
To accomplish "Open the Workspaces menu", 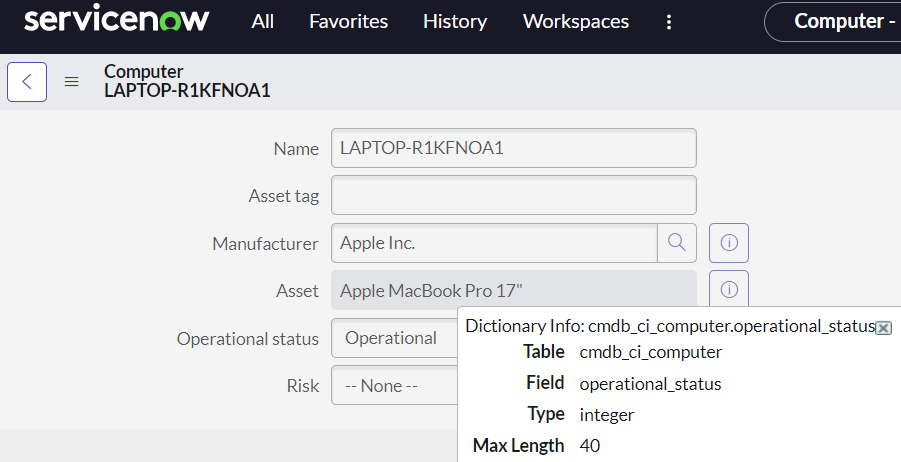I will click(576, 21).
